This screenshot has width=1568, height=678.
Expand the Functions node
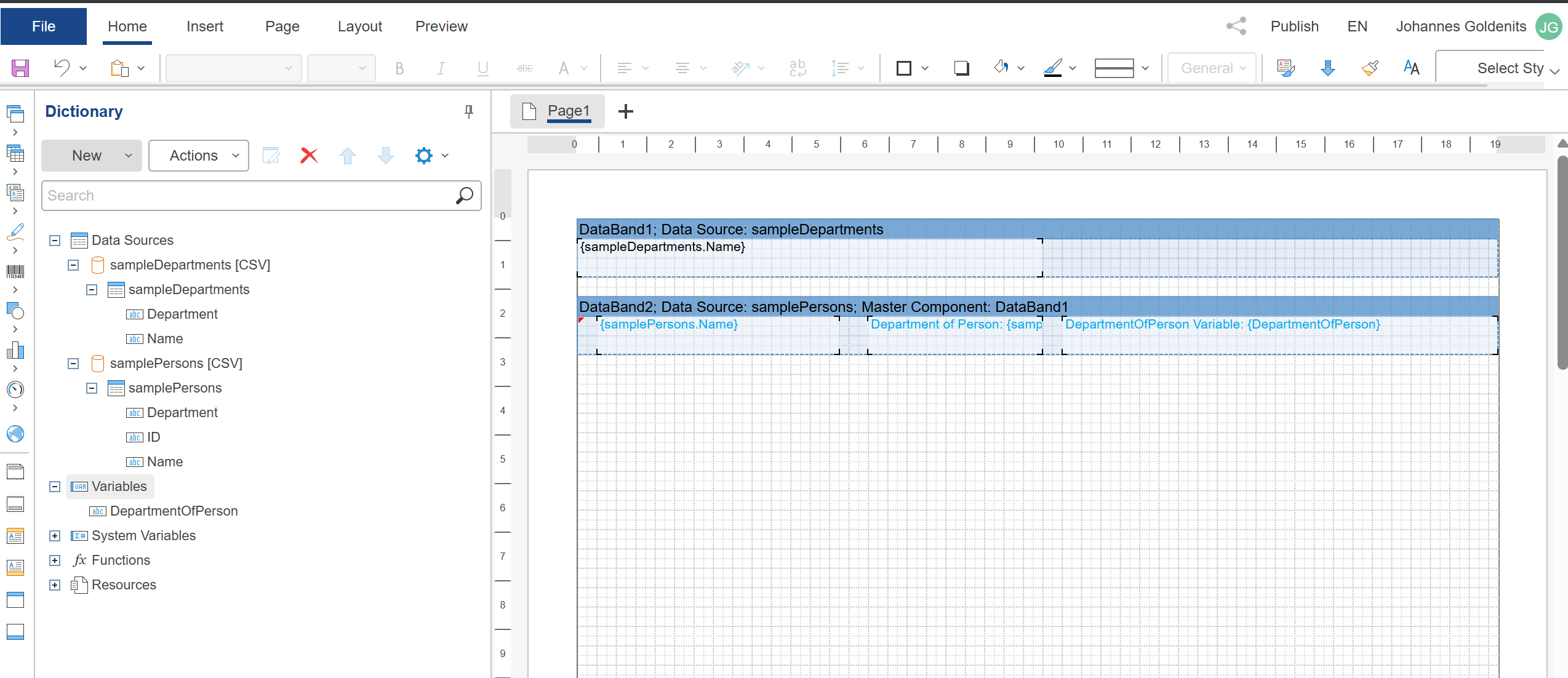(x=55, y=560)
